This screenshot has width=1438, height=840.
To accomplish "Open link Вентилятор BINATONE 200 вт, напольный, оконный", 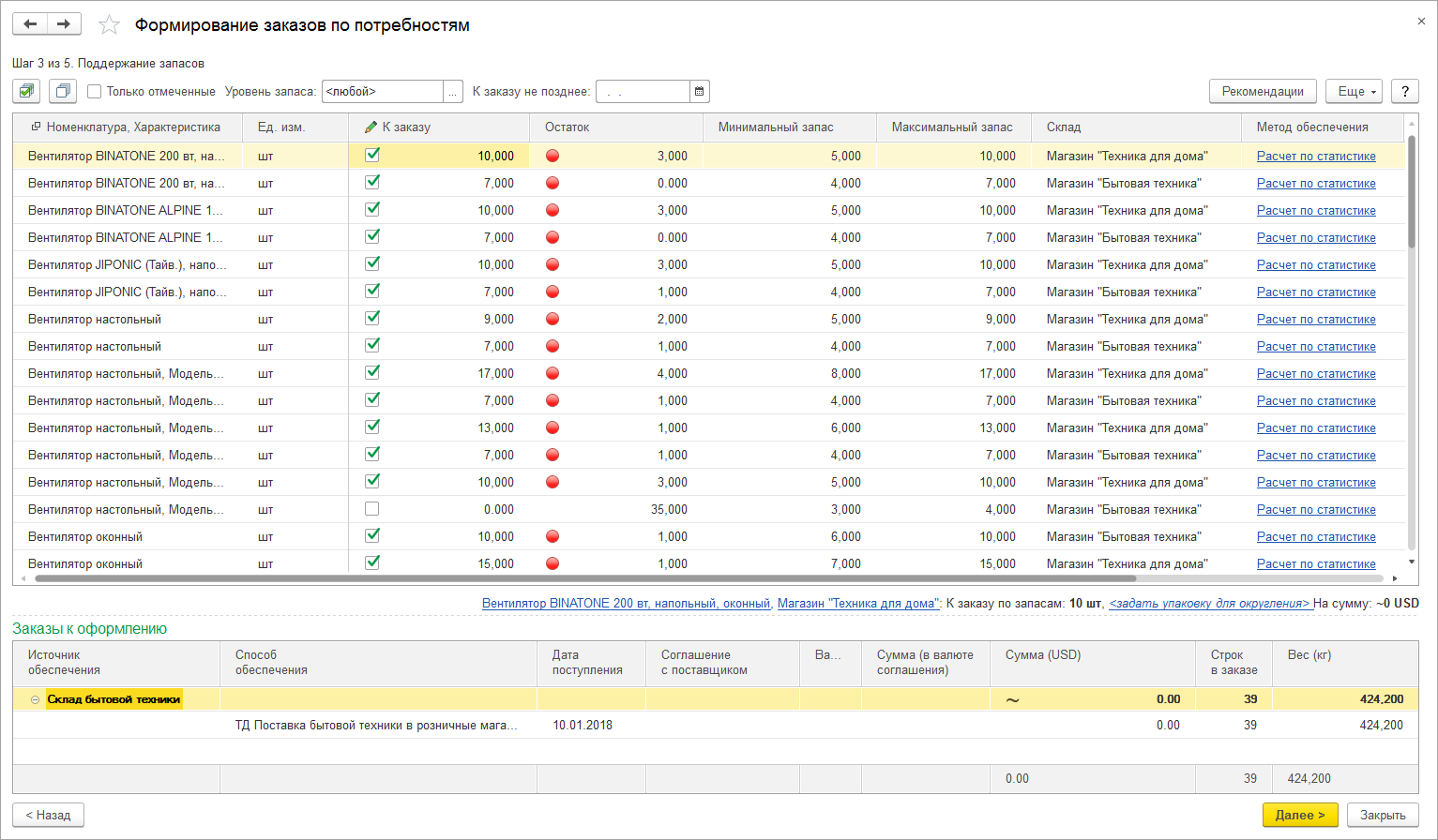I will [x=626, y=603].
